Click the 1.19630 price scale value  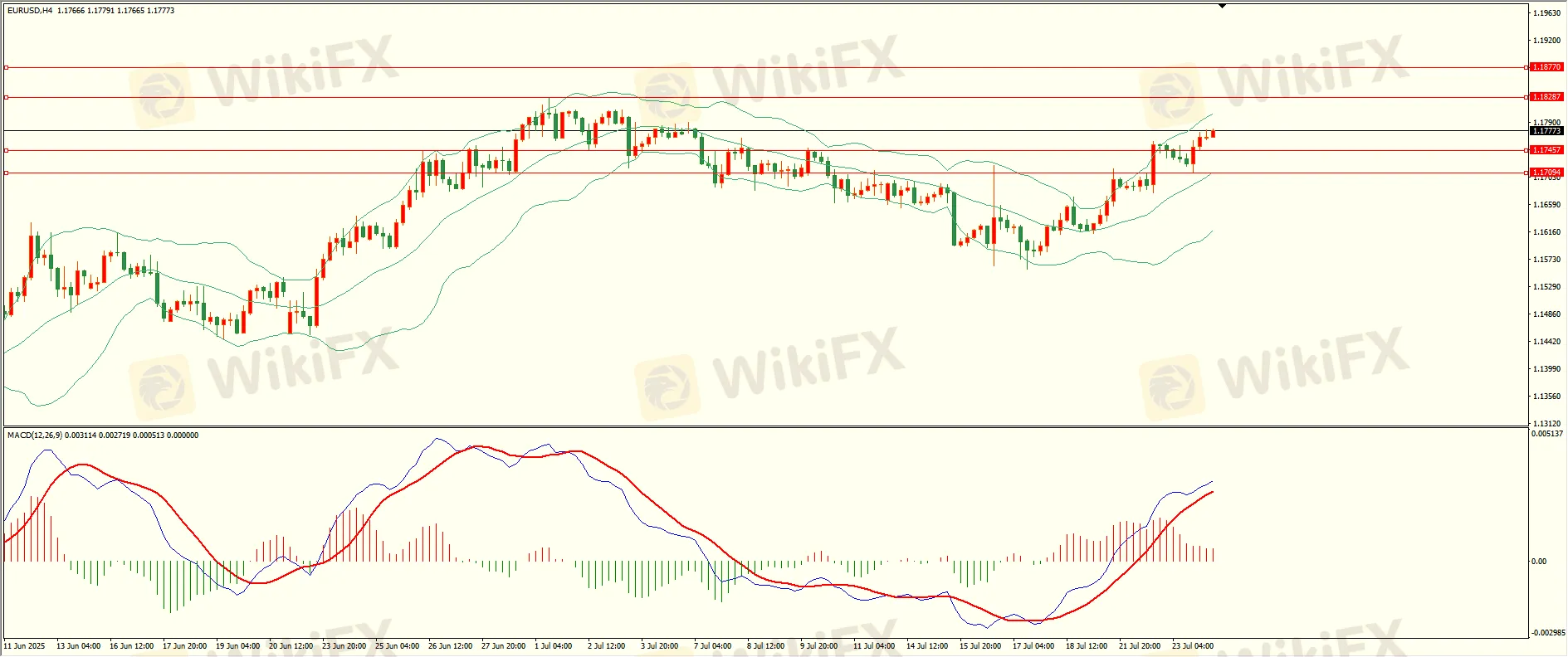(x=1546, y=13)
